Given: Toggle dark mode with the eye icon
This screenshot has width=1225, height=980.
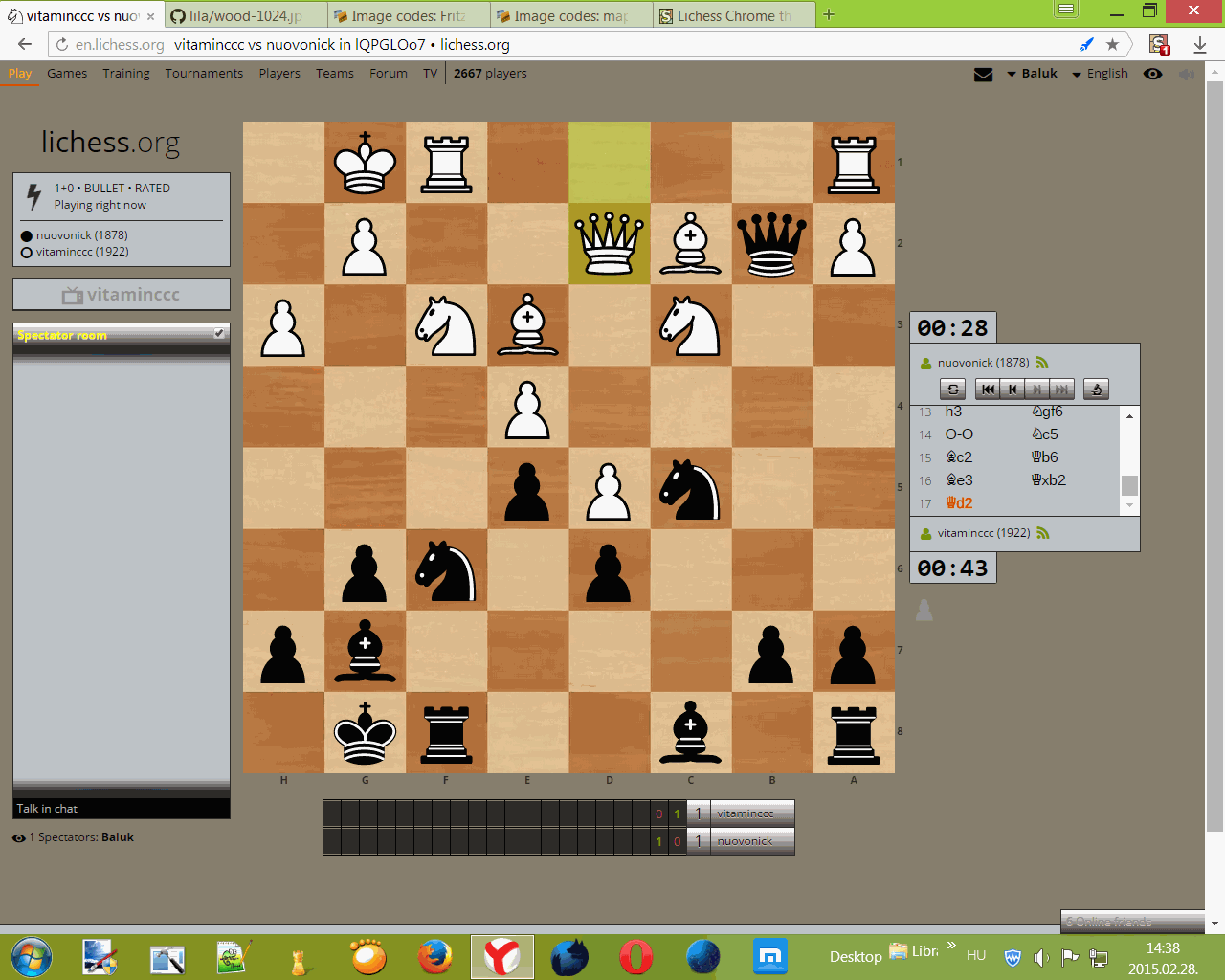Looking at the screenshot, I should coord(1153,73).
